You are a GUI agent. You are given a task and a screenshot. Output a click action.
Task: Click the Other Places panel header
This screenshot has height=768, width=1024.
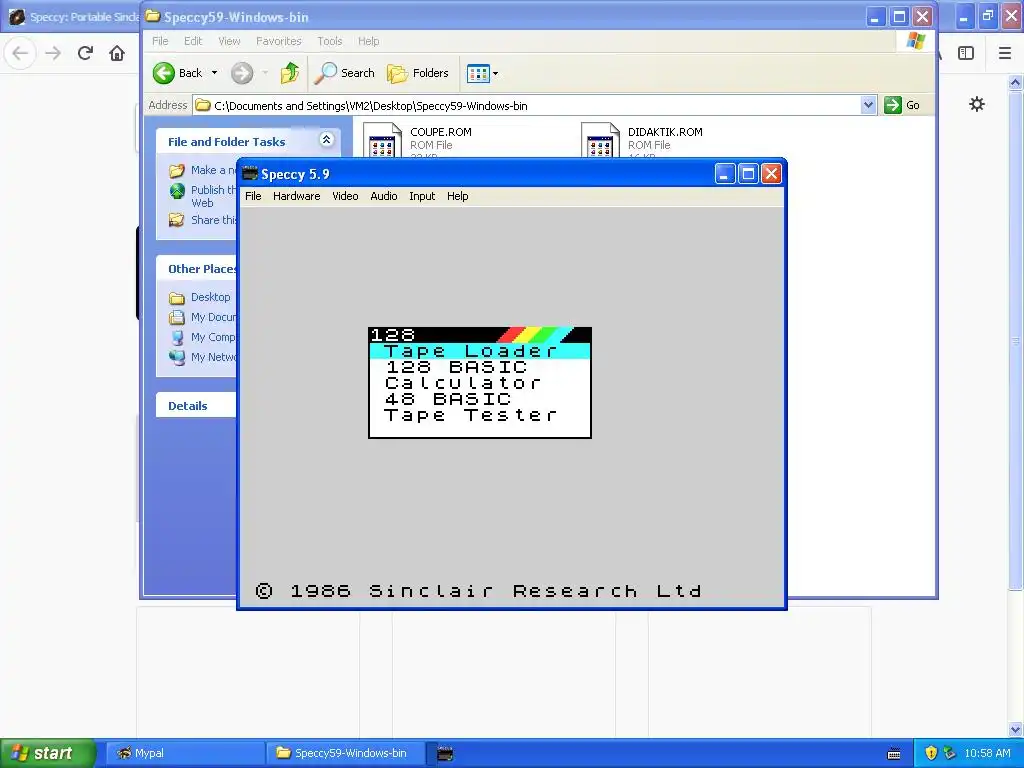point(197,268)
